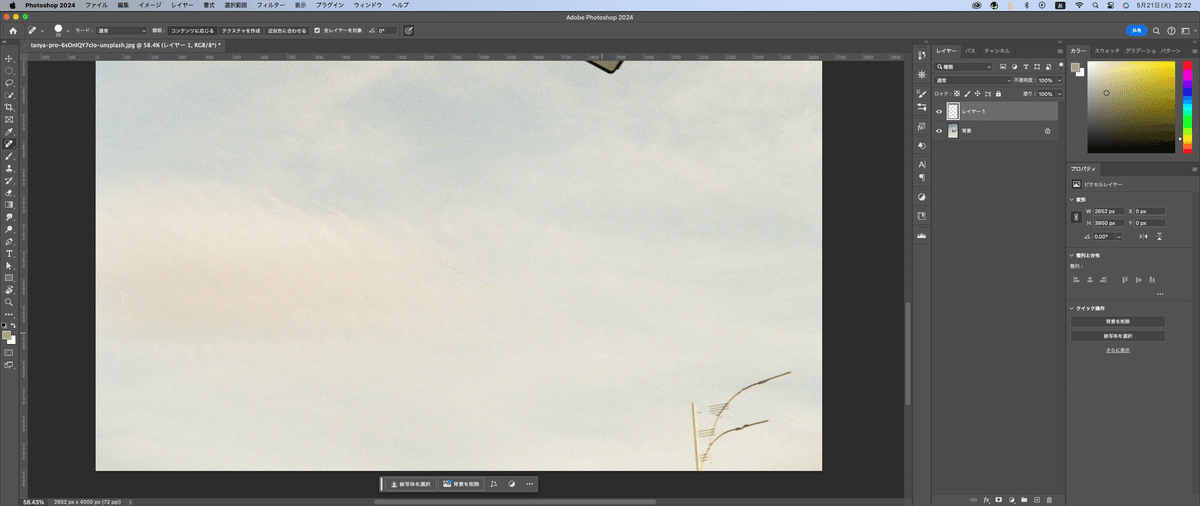This screenshot has height=506, width=1200.
Task: Create a new layer using the plus icon
Action: coord(1036,498)
